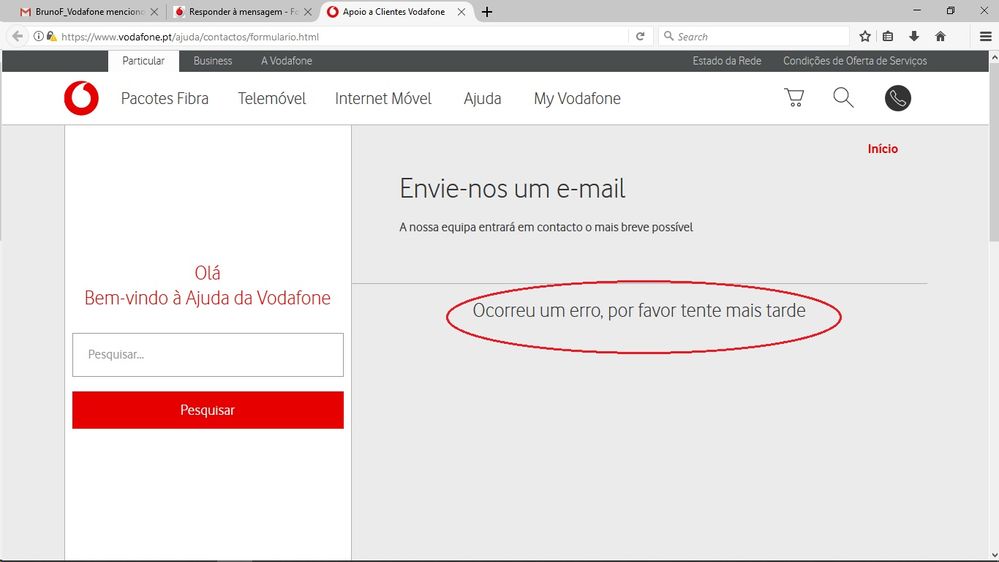Select the Business section tab

click(x=212, y=61)
